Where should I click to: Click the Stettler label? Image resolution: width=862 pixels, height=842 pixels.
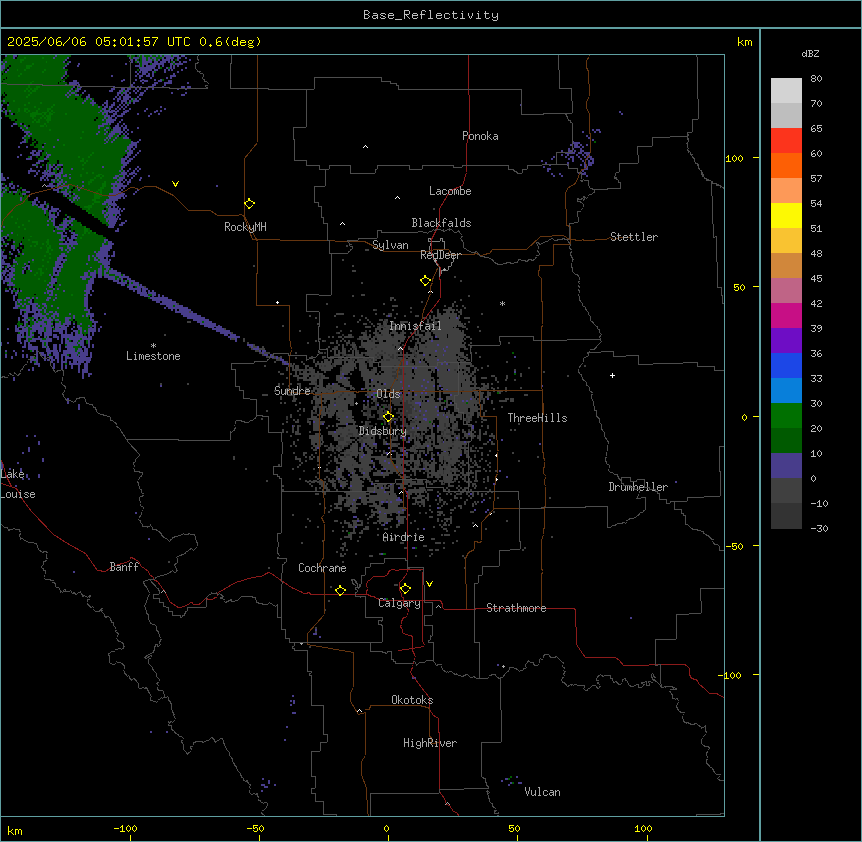click(634, 237)
